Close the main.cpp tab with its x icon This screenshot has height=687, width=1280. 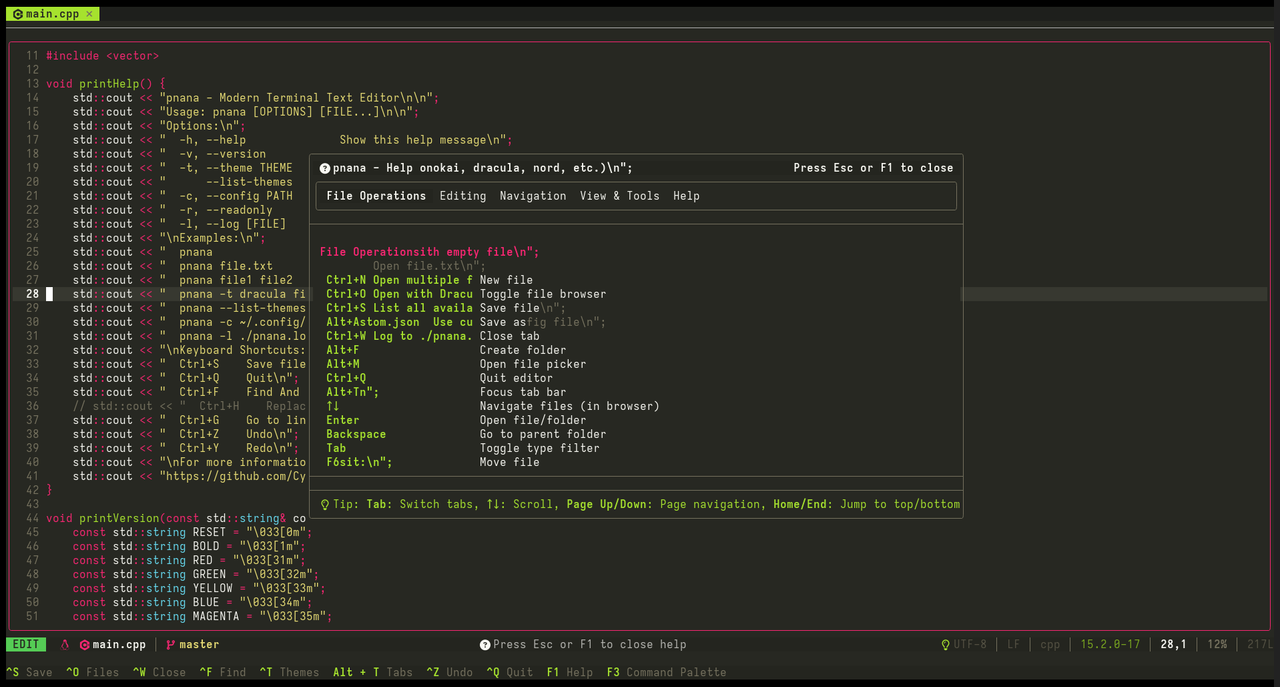point(89,14)
